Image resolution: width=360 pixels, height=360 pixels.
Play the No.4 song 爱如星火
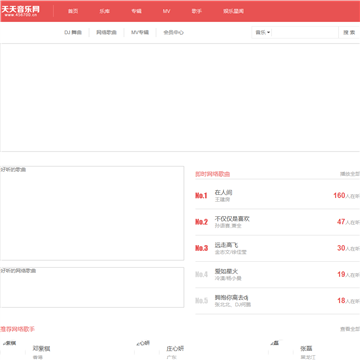pos(226,271)
